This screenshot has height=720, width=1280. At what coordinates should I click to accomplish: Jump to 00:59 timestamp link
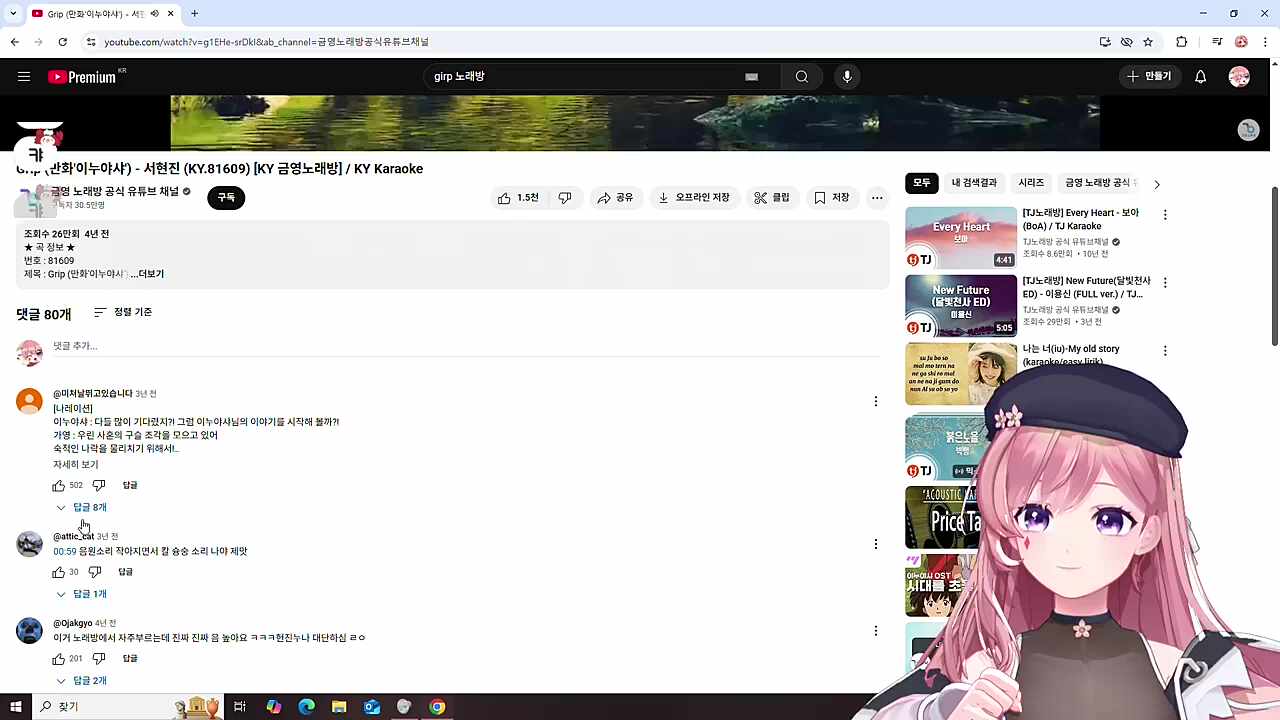coord(64,551)
